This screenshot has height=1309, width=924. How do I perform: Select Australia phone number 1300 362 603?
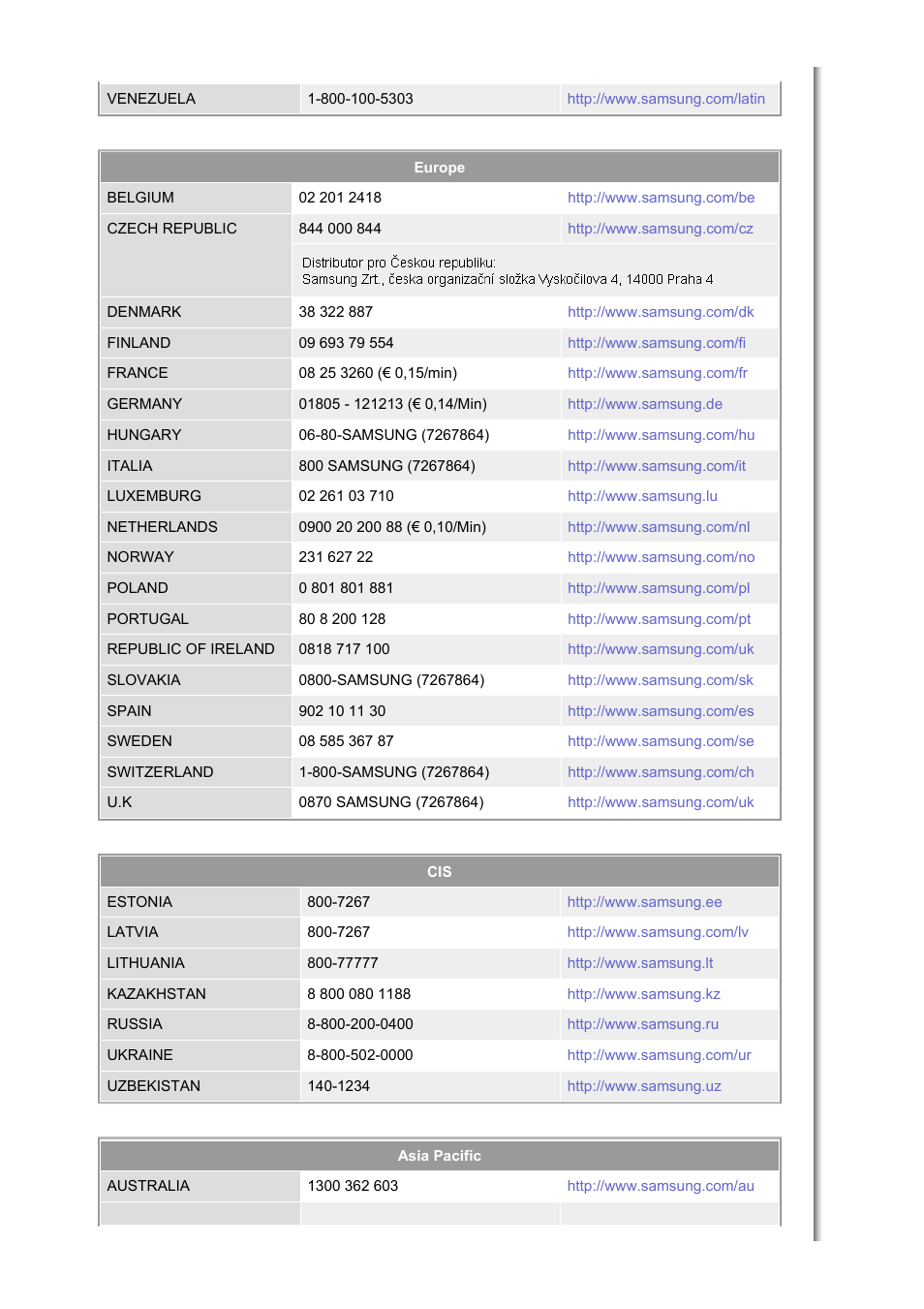point(353,1186)
